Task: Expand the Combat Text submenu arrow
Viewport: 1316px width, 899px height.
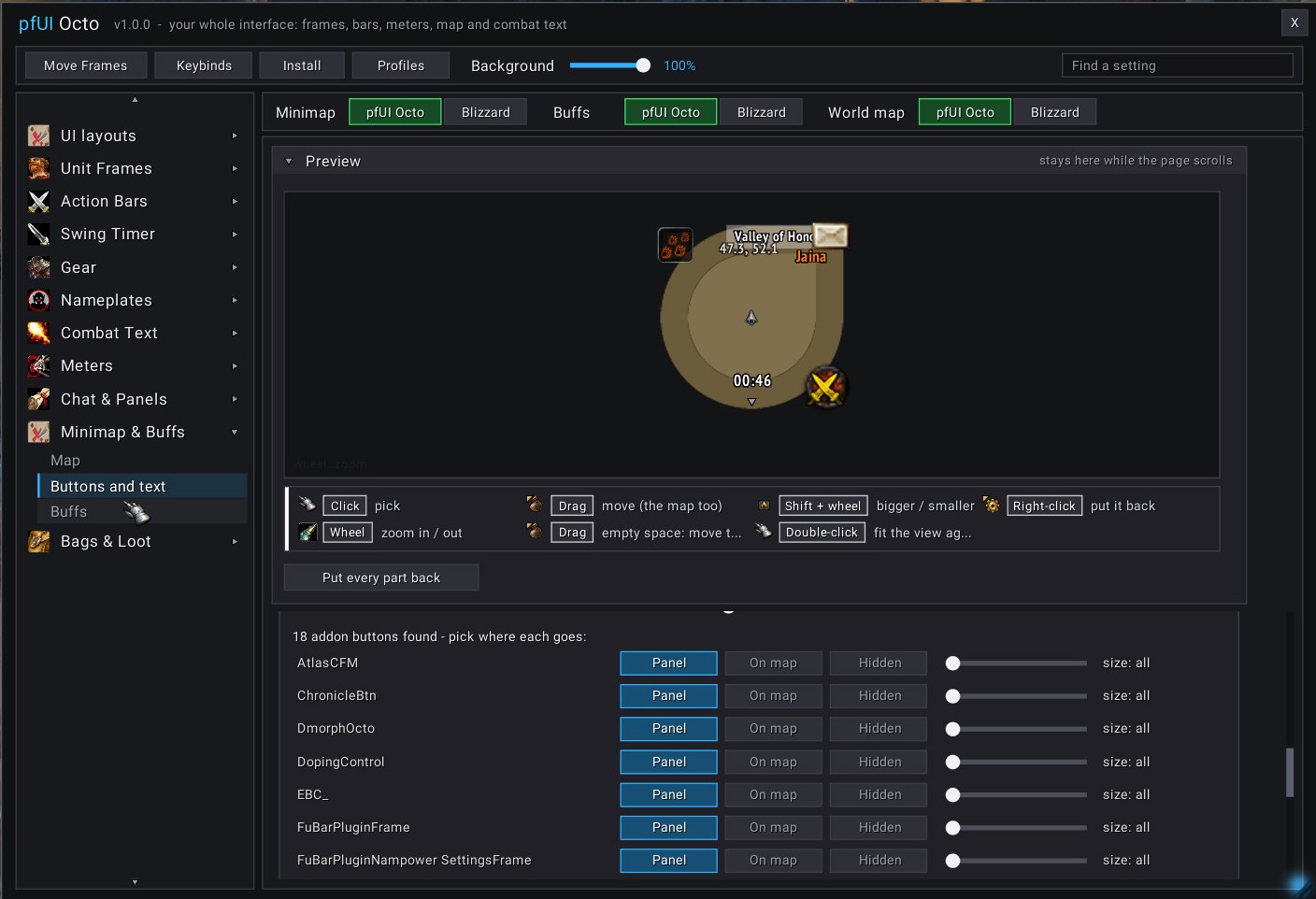Action: [x=235, y=334]
